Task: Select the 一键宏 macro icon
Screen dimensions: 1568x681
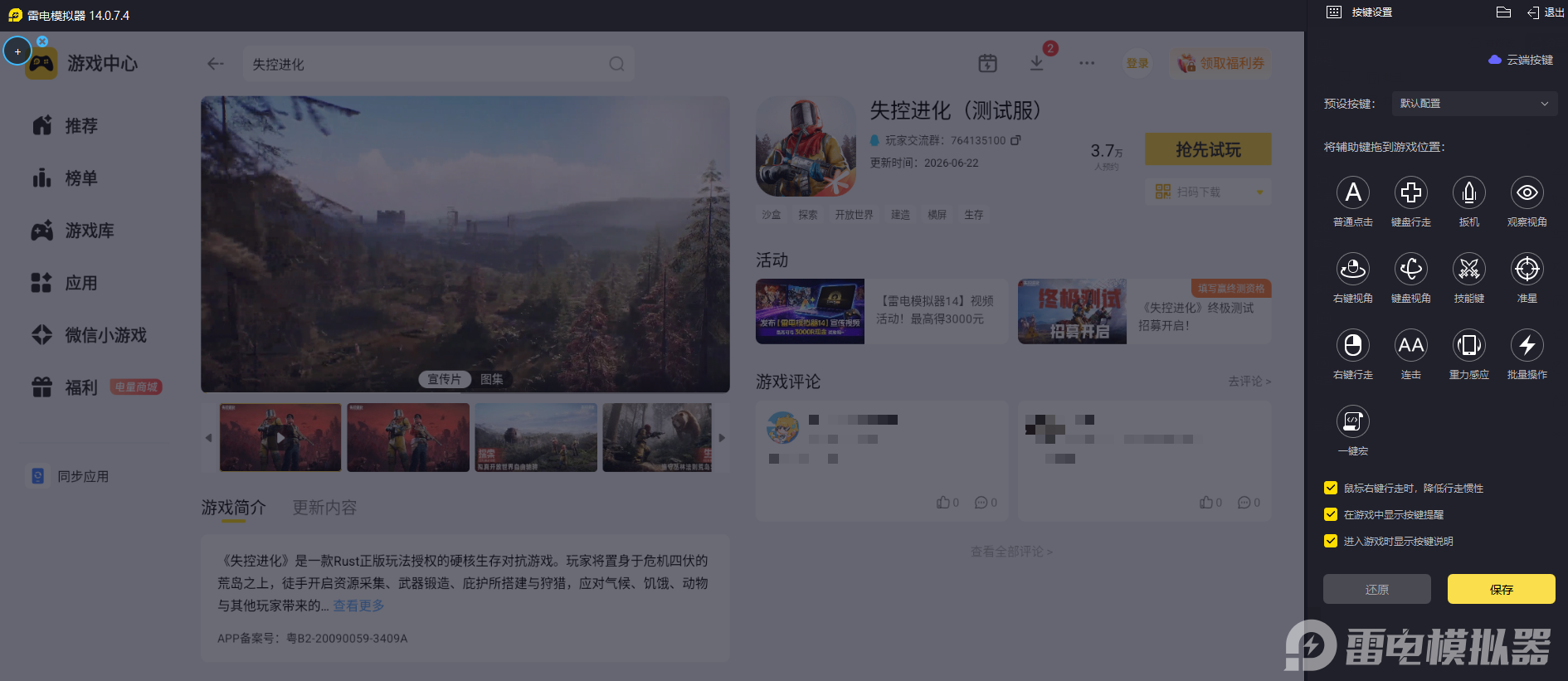Action: pos(1352,421)
